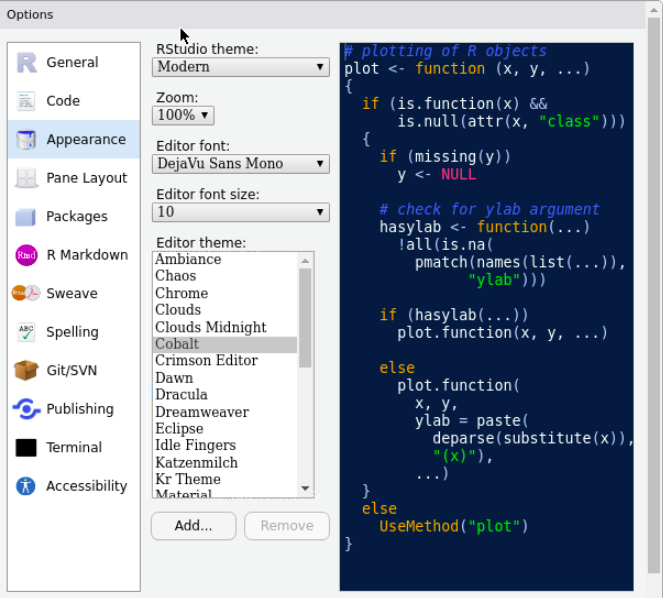Expand the Zoom percentage dropdown
Image resolution: width=663 pixels, height=598 pixels.
(183, 115)
